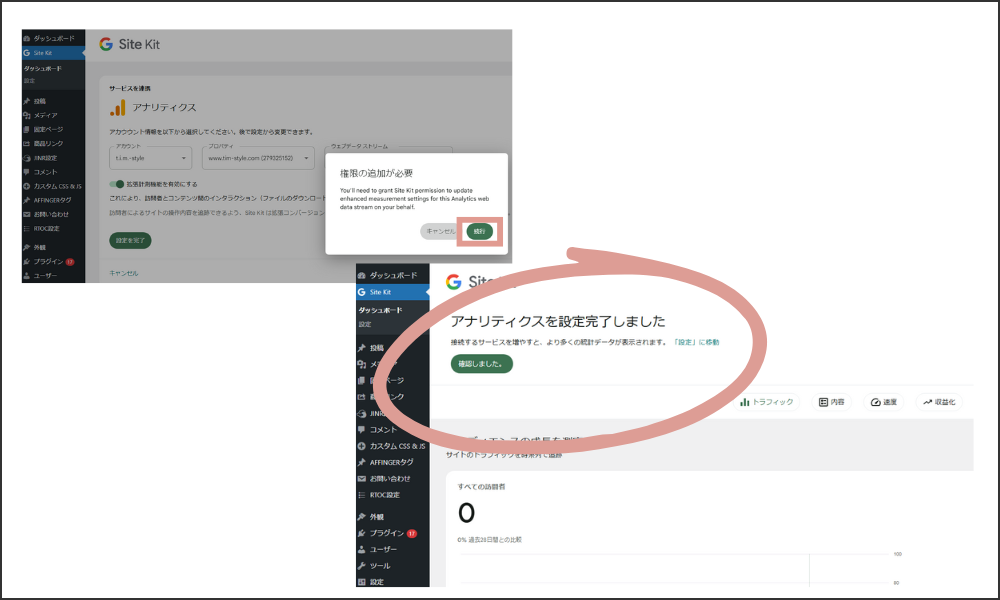Click the Google G logo in setup-complete header
This screenshot has height=600, width=1000.
tap(453, 282)
